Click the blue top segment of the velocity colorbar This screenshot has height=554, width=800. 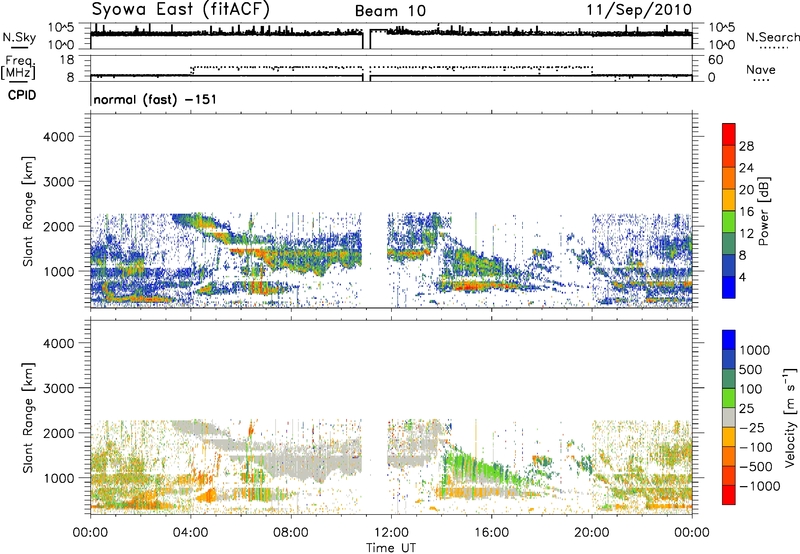click(x=729, y=340)
